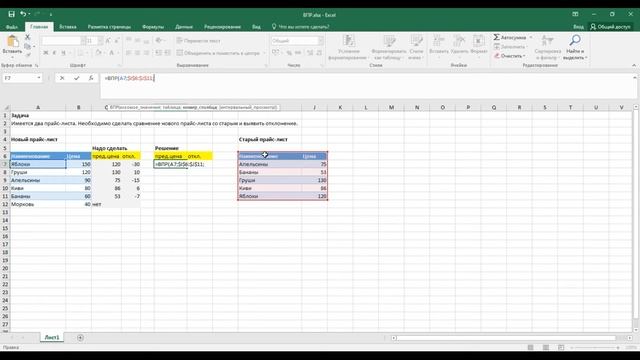The image size is (640, 360).
Task: Open the fill color bucket swatch
Action: [x=98, y=53]
